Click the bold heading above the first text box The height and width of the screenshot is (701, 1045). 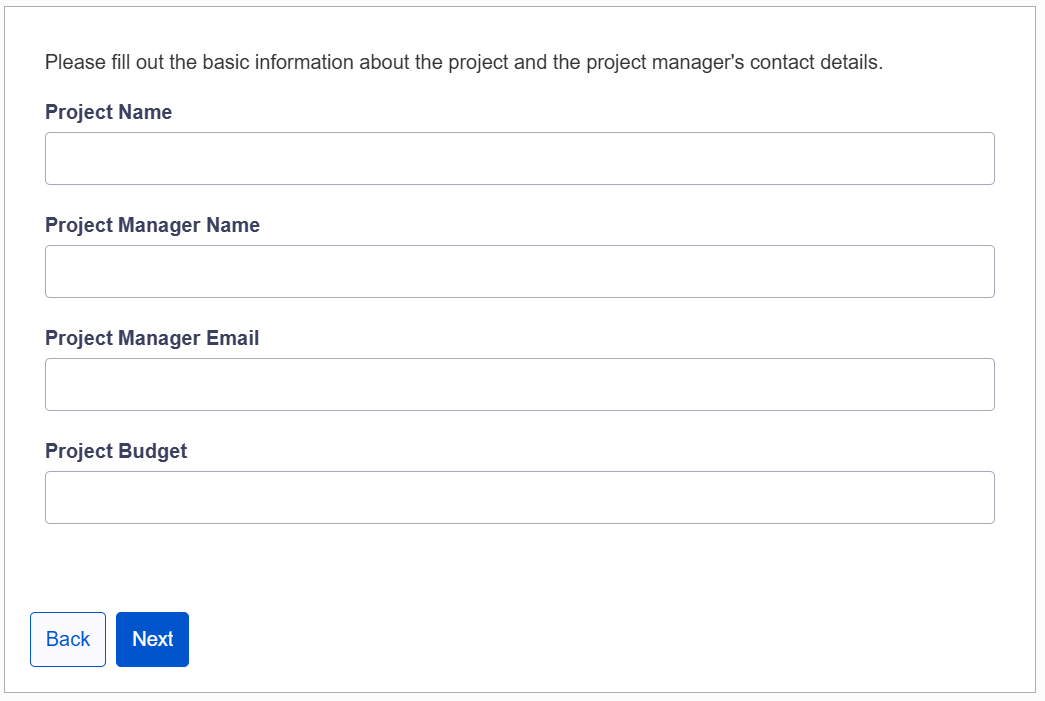pyautogui.click(x=108, y=112)
